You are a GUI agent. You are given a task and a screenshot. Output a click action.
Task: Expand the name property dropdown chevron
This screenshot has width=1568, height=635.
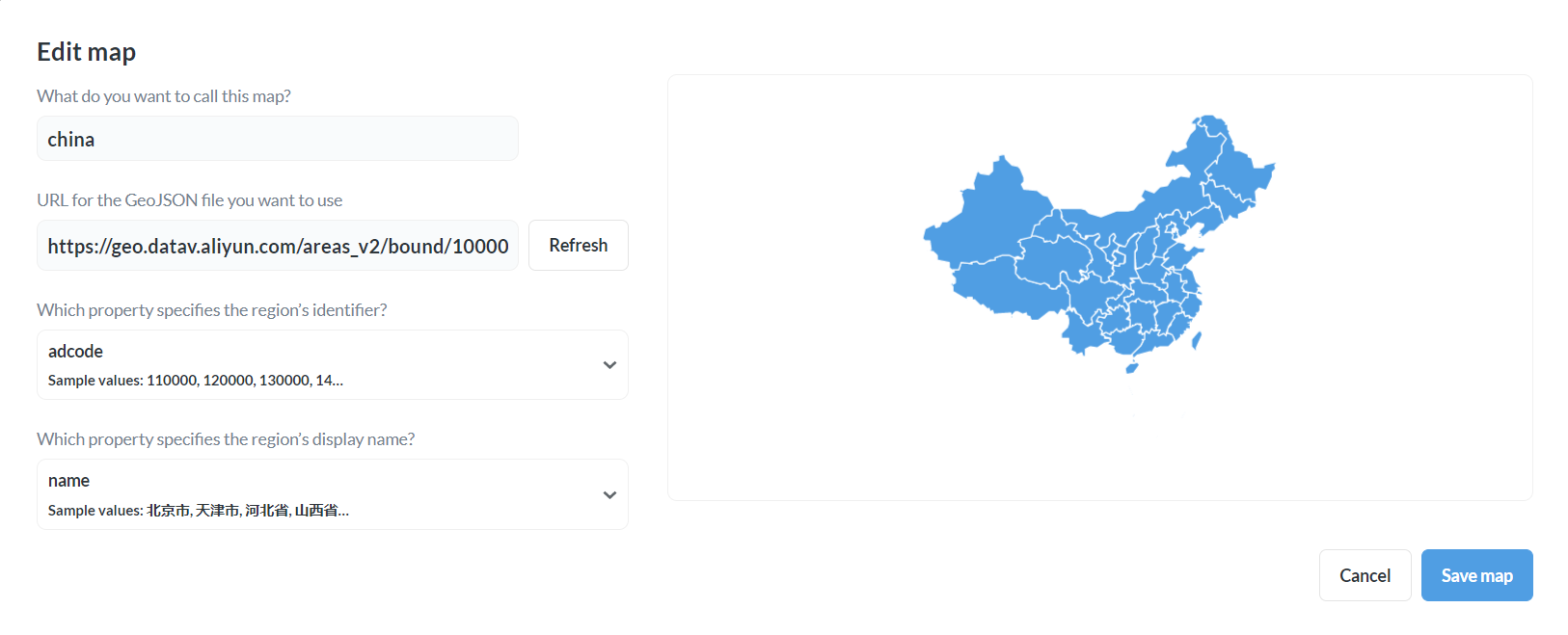pos(609,494)
